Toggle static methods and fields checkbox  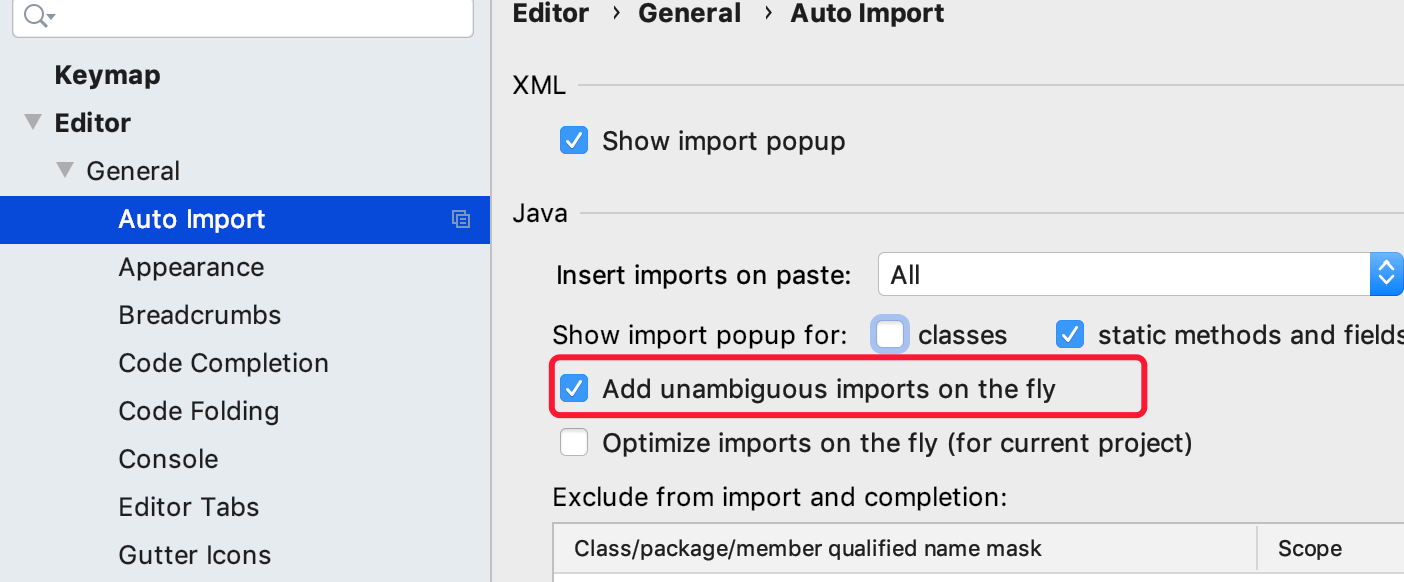[1070, 334]
